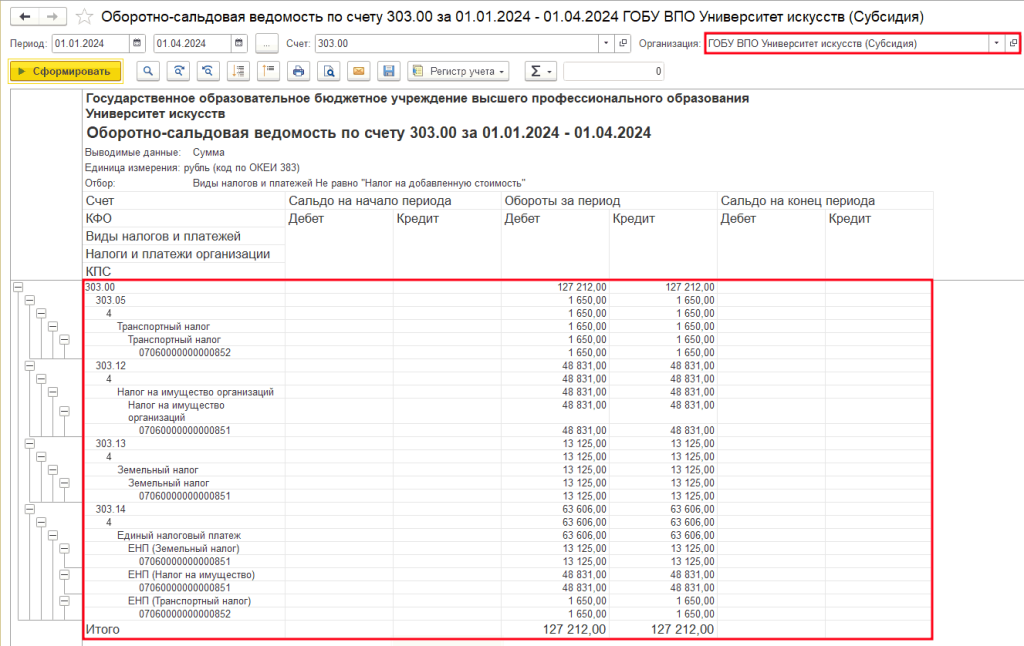Click the period selection '...' button
Image resolution: width=1024 pixels, height=646 pixels.
(x=266, y=43)
